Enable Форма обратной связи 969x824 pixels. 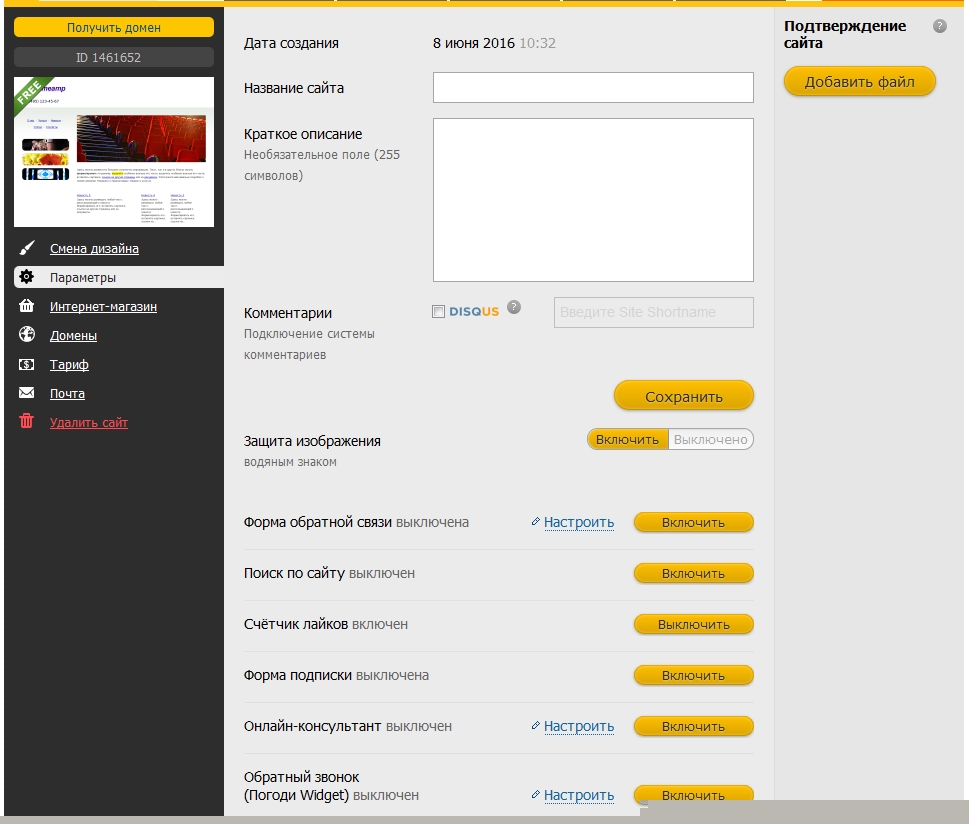(x=693, y=522)
